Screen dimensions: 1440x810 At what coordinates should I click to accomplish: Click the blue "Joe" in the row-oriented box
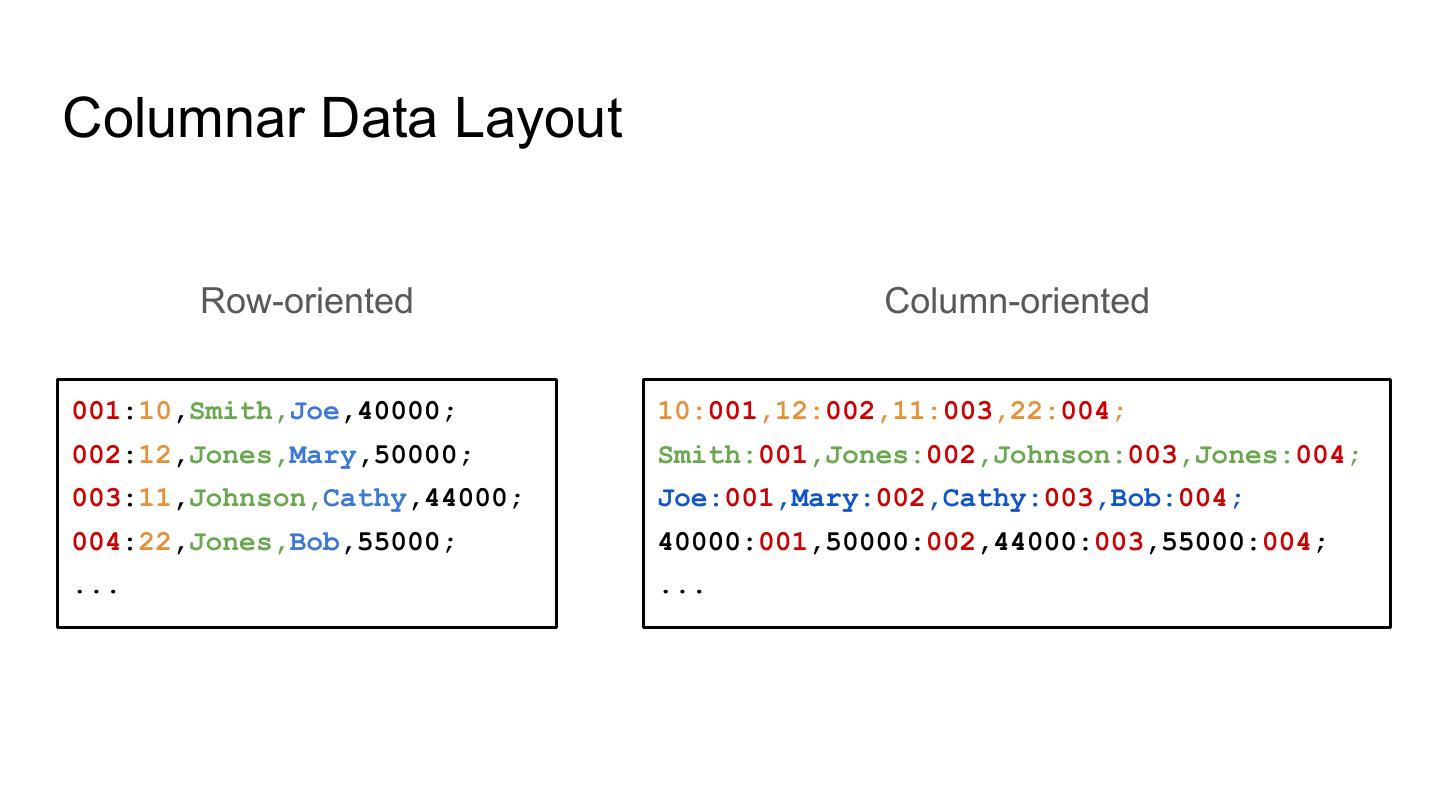[315, 411]
